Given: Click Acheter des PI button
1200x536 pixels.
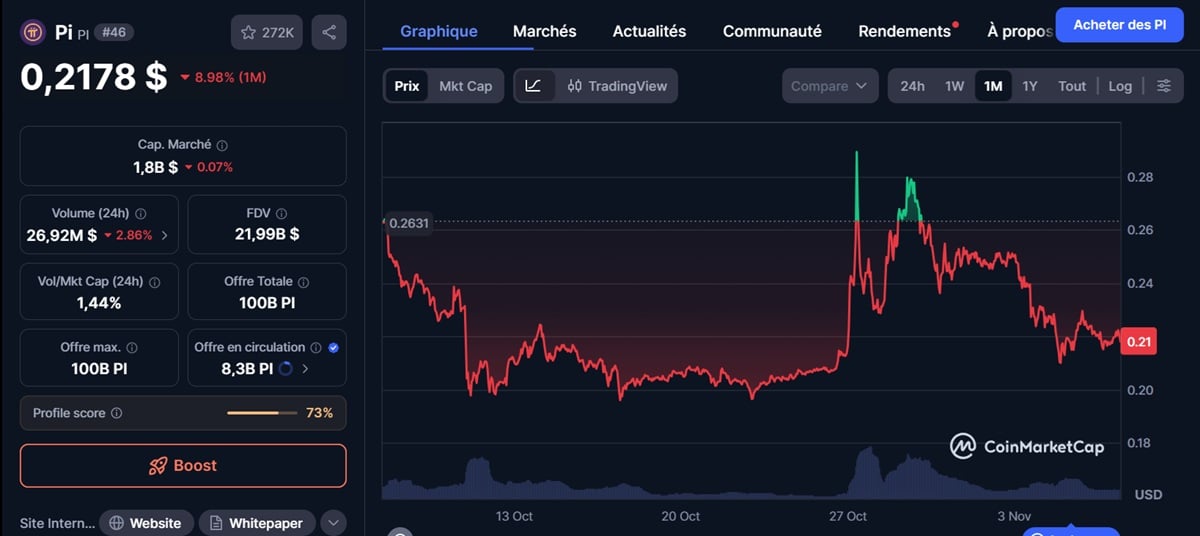Looking at the screenshot, I should pyautogui.click(x=1119, y=24).
